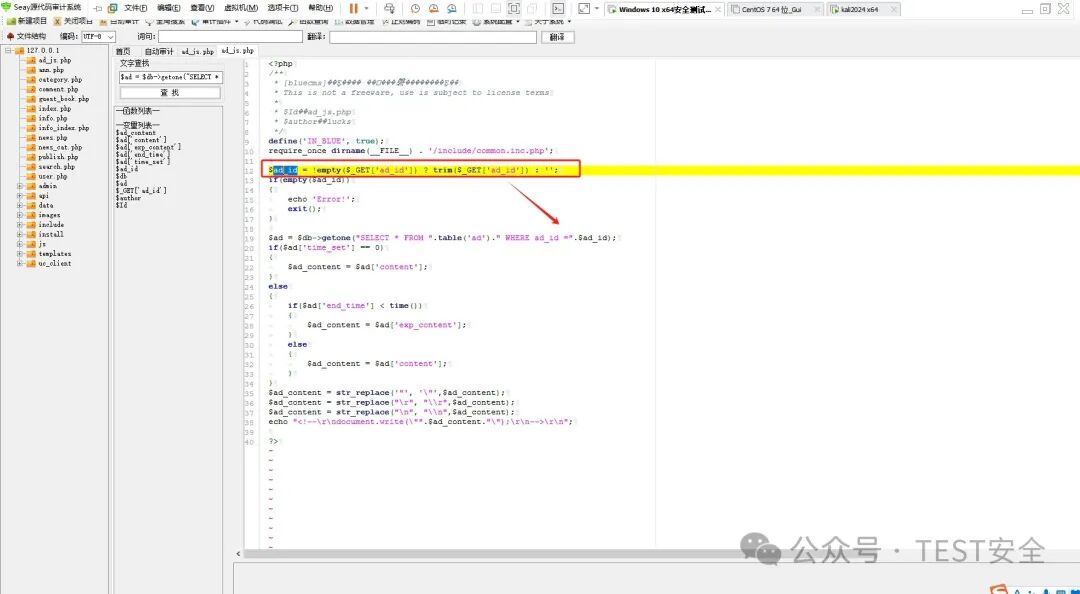The width and height of the screenshot is (1080, 594).
Task: Open the 选项卡(T) menu
Action: click(x=283, y=8)
